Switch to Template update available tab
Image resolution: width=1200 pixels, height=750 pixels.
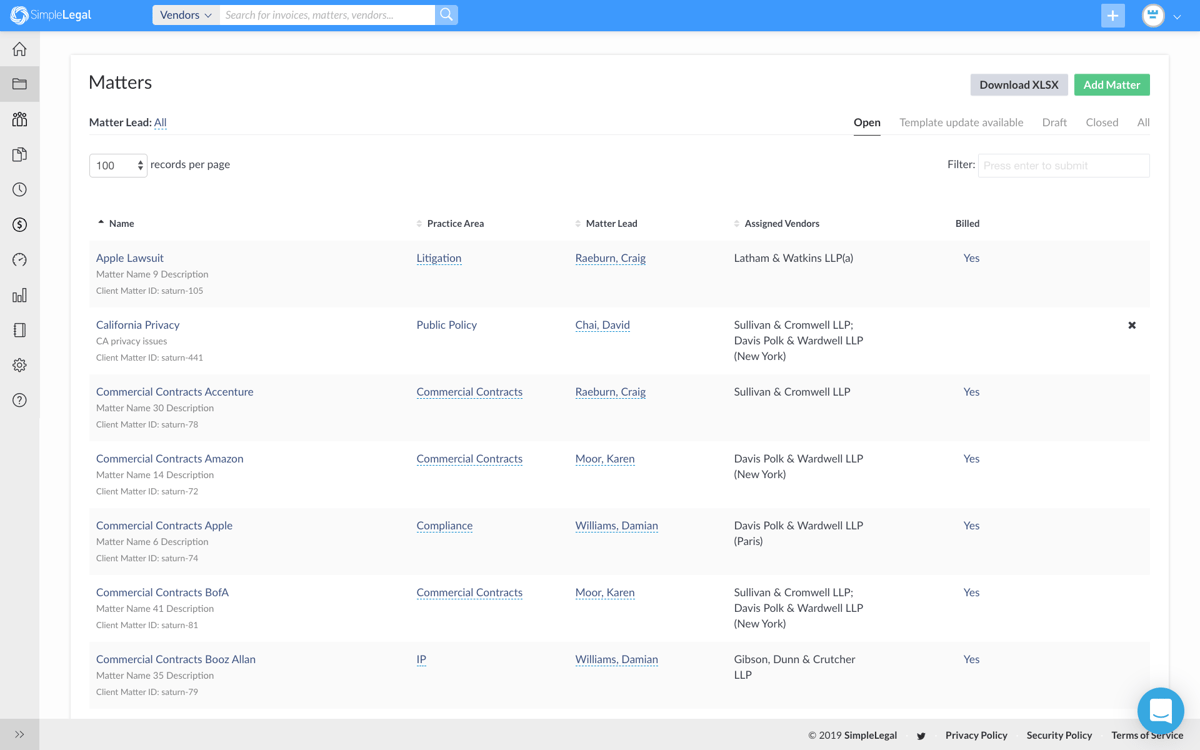coord(961,122)
